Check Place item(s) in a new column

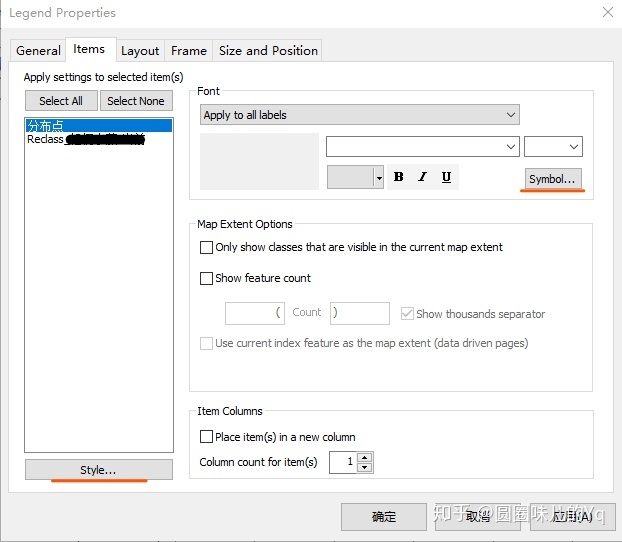click(206, 436)
